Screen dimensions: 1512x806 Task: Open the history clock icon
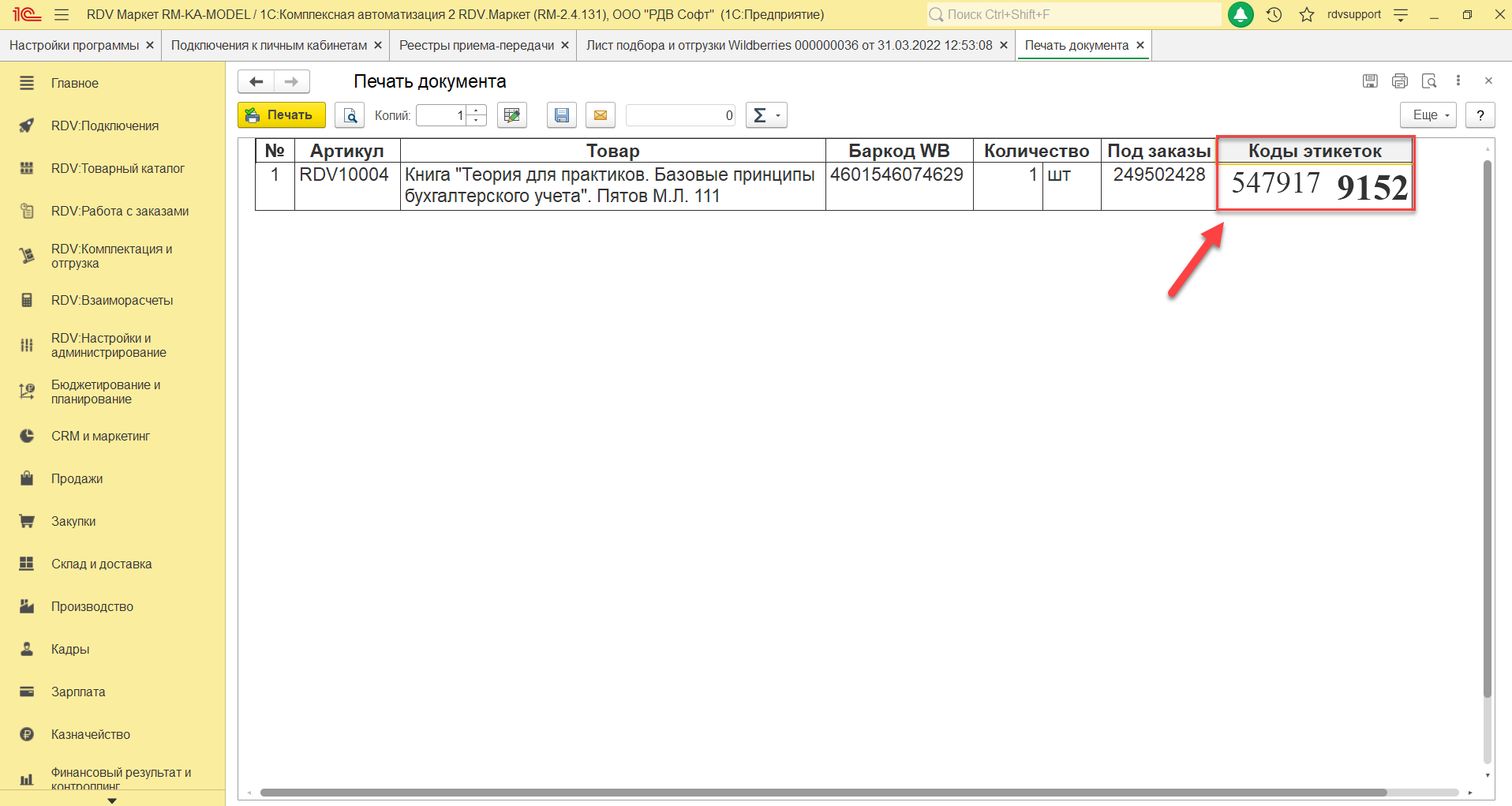tap(1274, 14)
